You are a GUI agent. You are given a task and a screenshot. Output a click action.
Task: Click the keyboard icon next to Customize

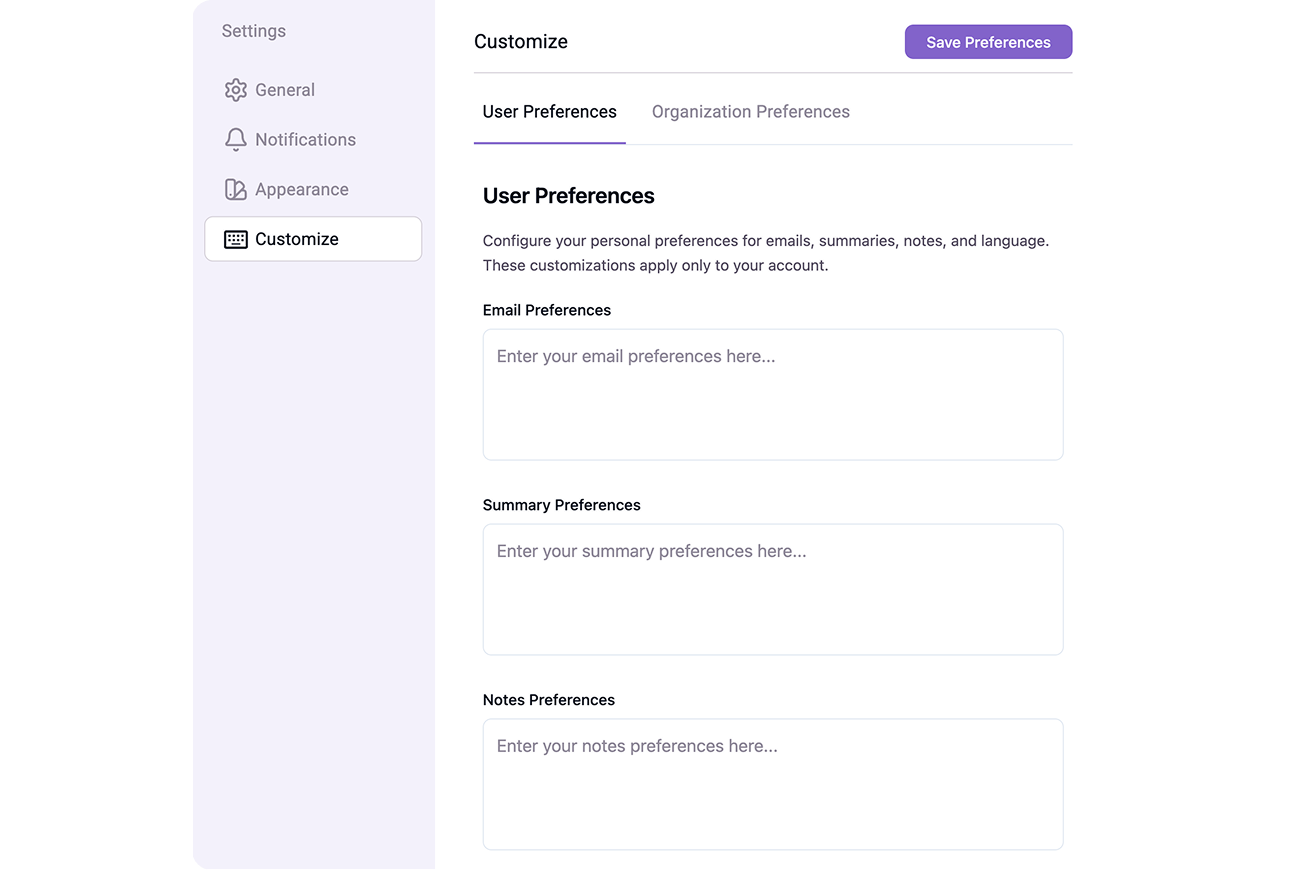236,239
